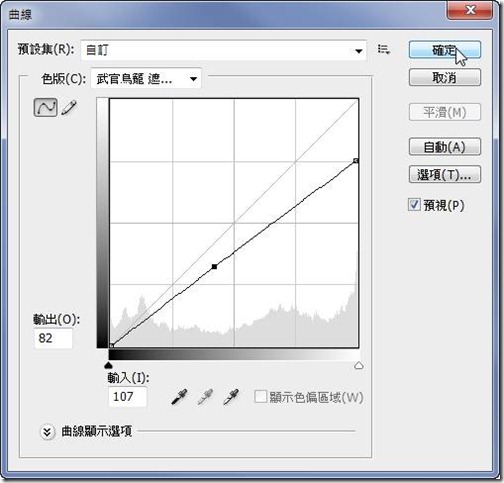Click the 自動(A) button
Viewport: 504px width, 483px height.
pyautogui.click(x=445, y=147)
